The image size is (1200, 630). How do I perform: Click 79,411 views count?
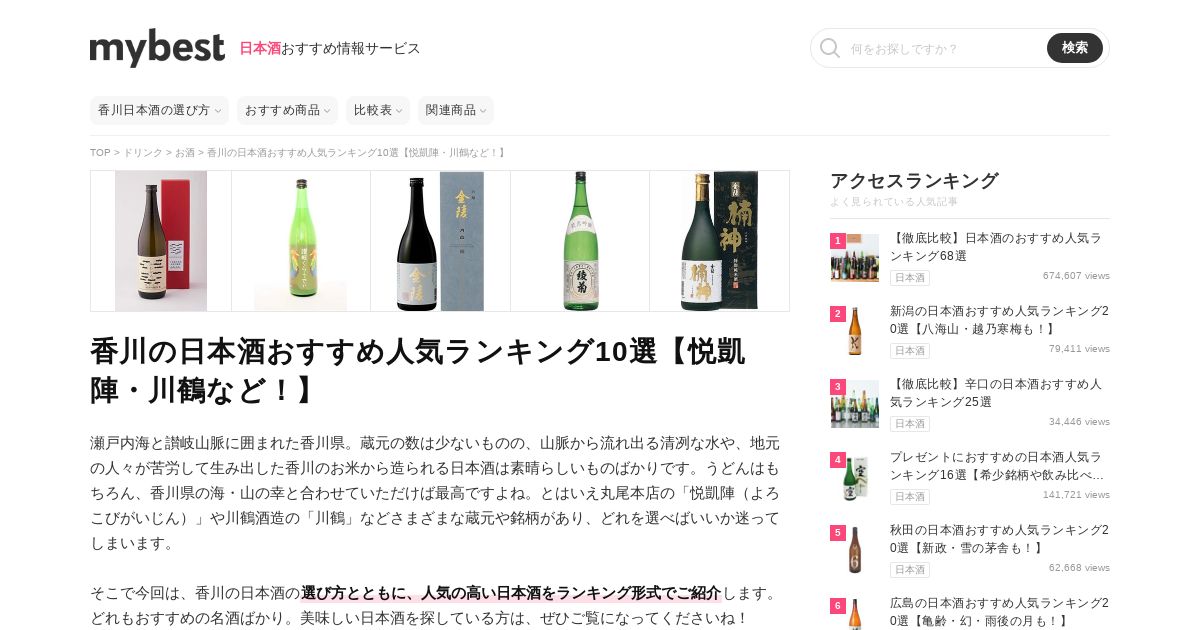(1079, 349)
